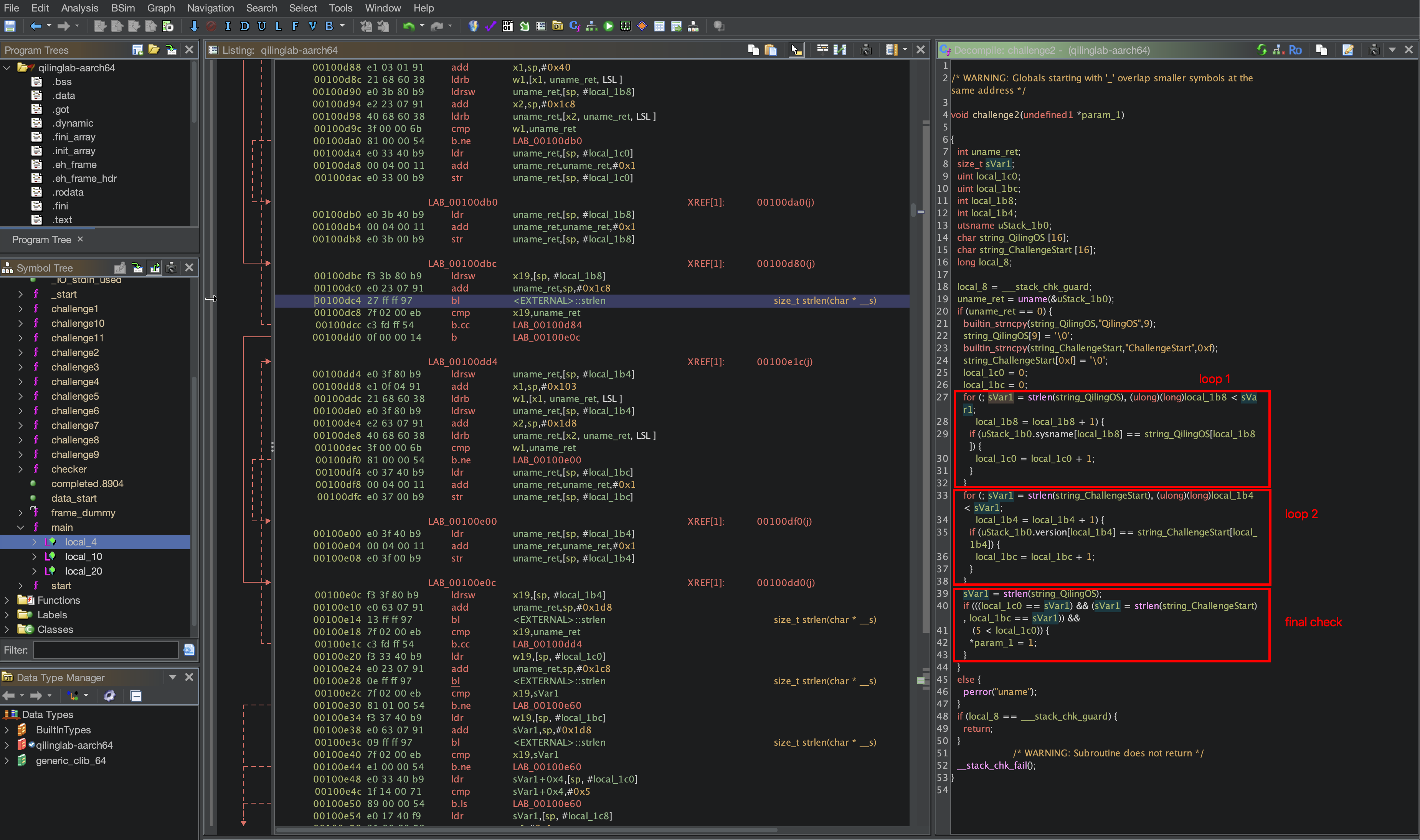Open the Navigation menu

(210, 8)
